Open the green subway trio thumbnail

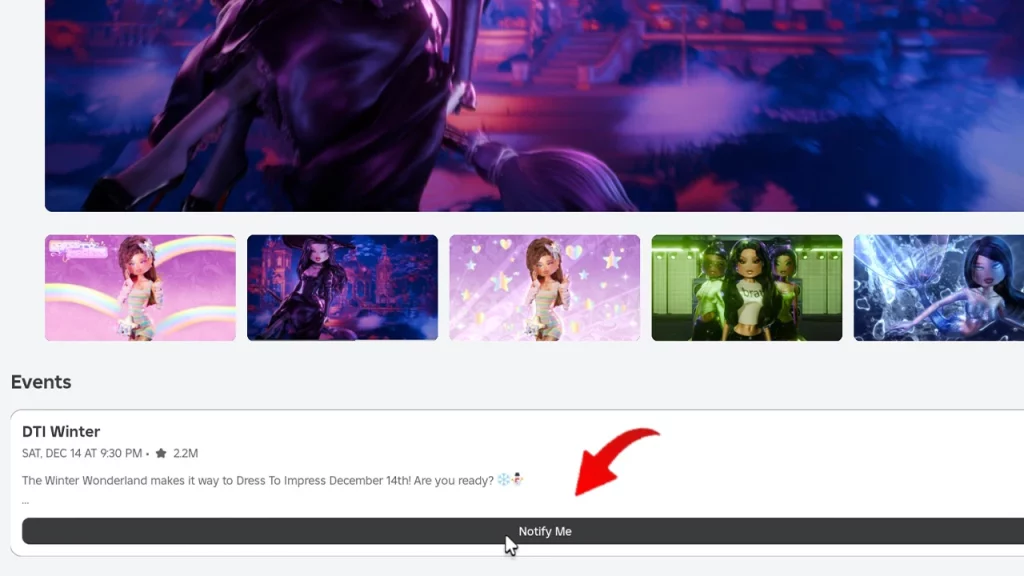(x=746, y=288)
